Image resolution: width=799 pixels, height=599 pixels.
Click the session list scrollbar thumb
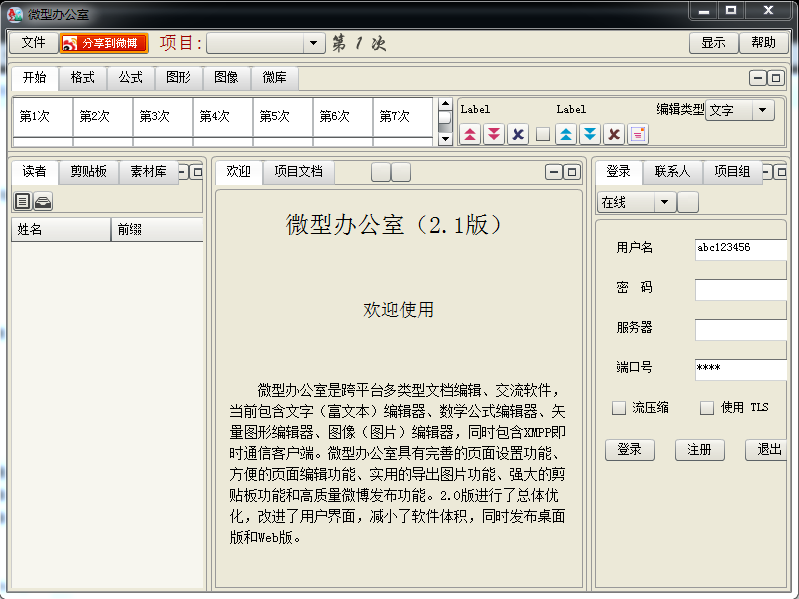[445, 117]
